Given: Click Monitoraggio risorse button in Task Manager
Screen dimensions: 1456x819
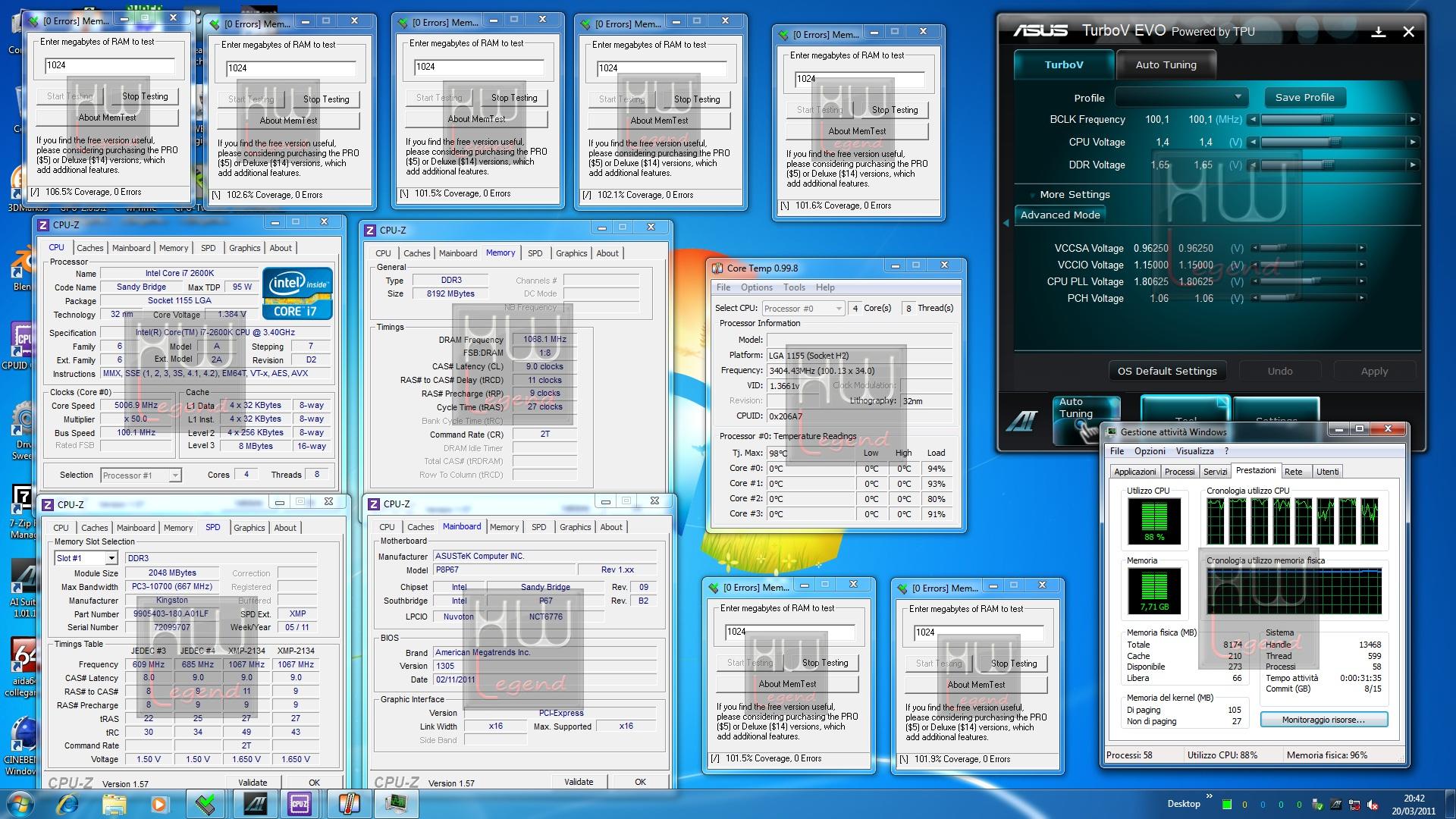Looking at the screenshot, I should 1323,720.
